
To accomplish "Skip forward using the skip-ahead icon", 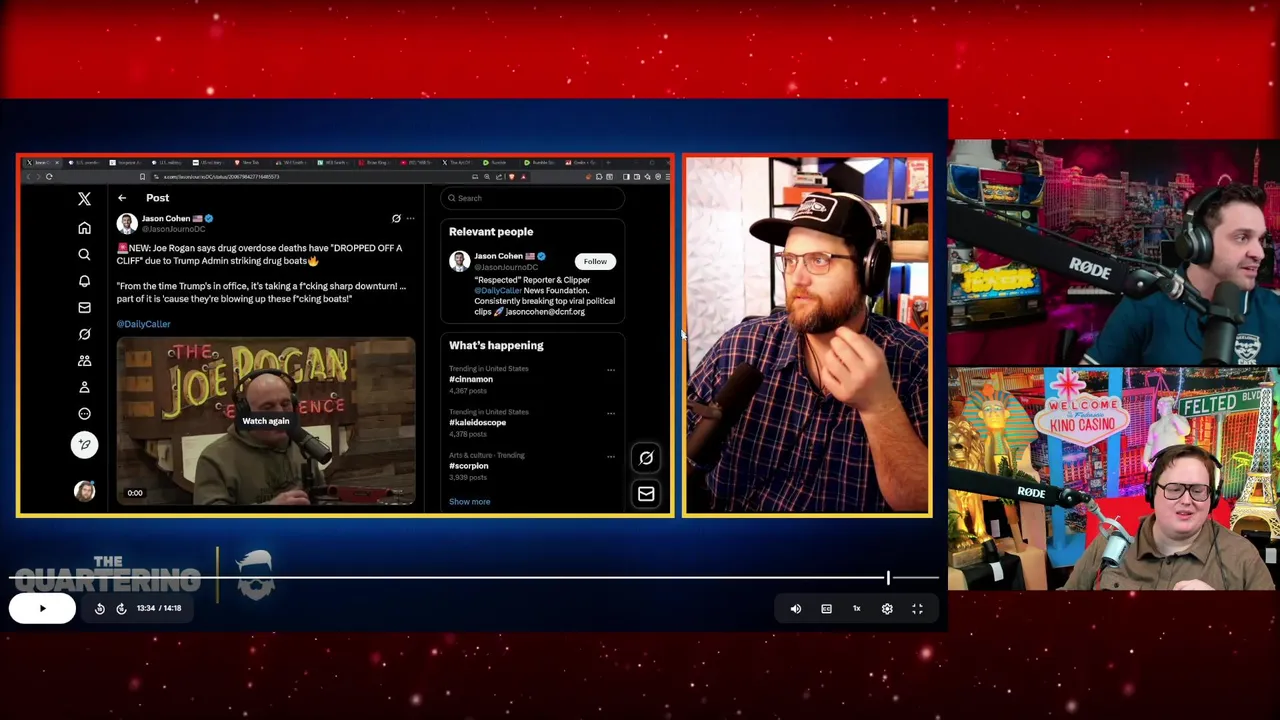I will pos(121,608).
